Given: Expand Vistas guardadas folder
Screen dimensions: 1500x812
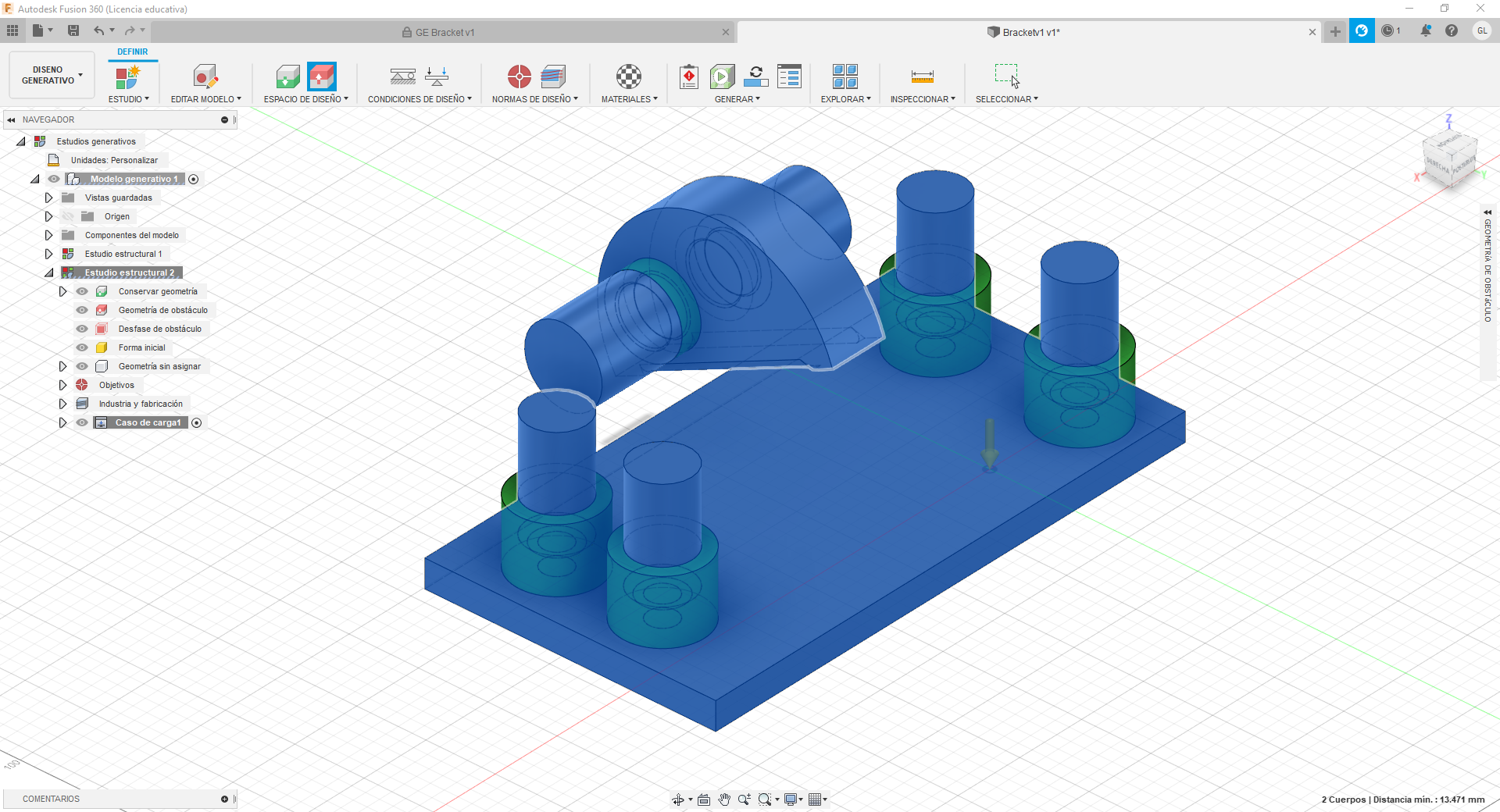Looking at the screenshot, I should click(x=48, y=198).
